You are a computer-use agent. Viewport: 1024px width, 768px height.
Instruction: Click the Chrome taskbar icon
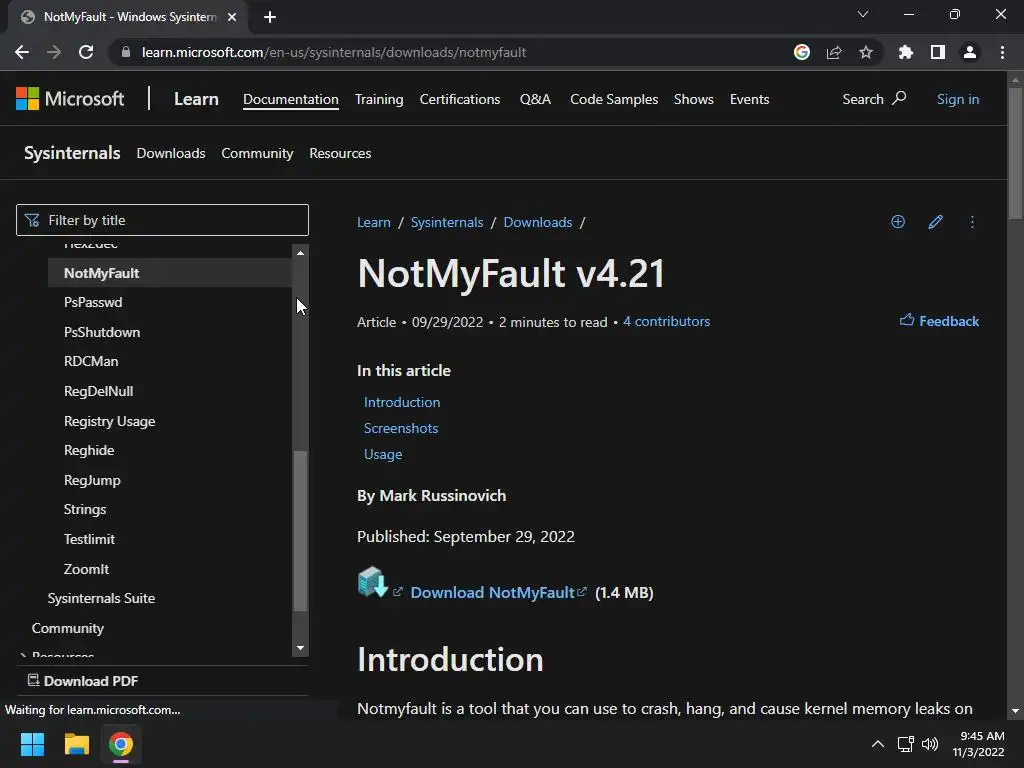click(121, 744)
